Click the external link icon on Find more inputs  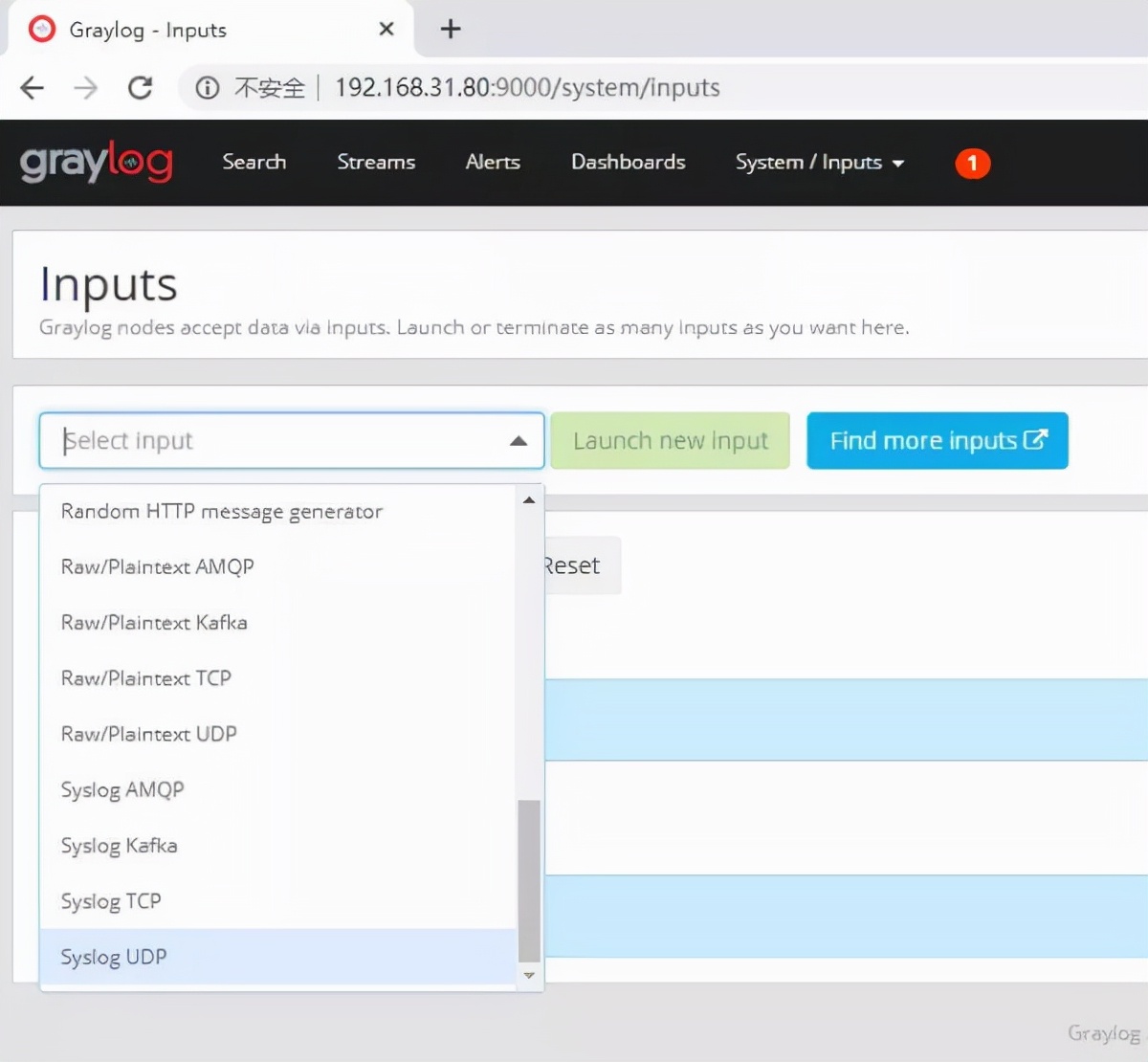[x=1036, y=440]
